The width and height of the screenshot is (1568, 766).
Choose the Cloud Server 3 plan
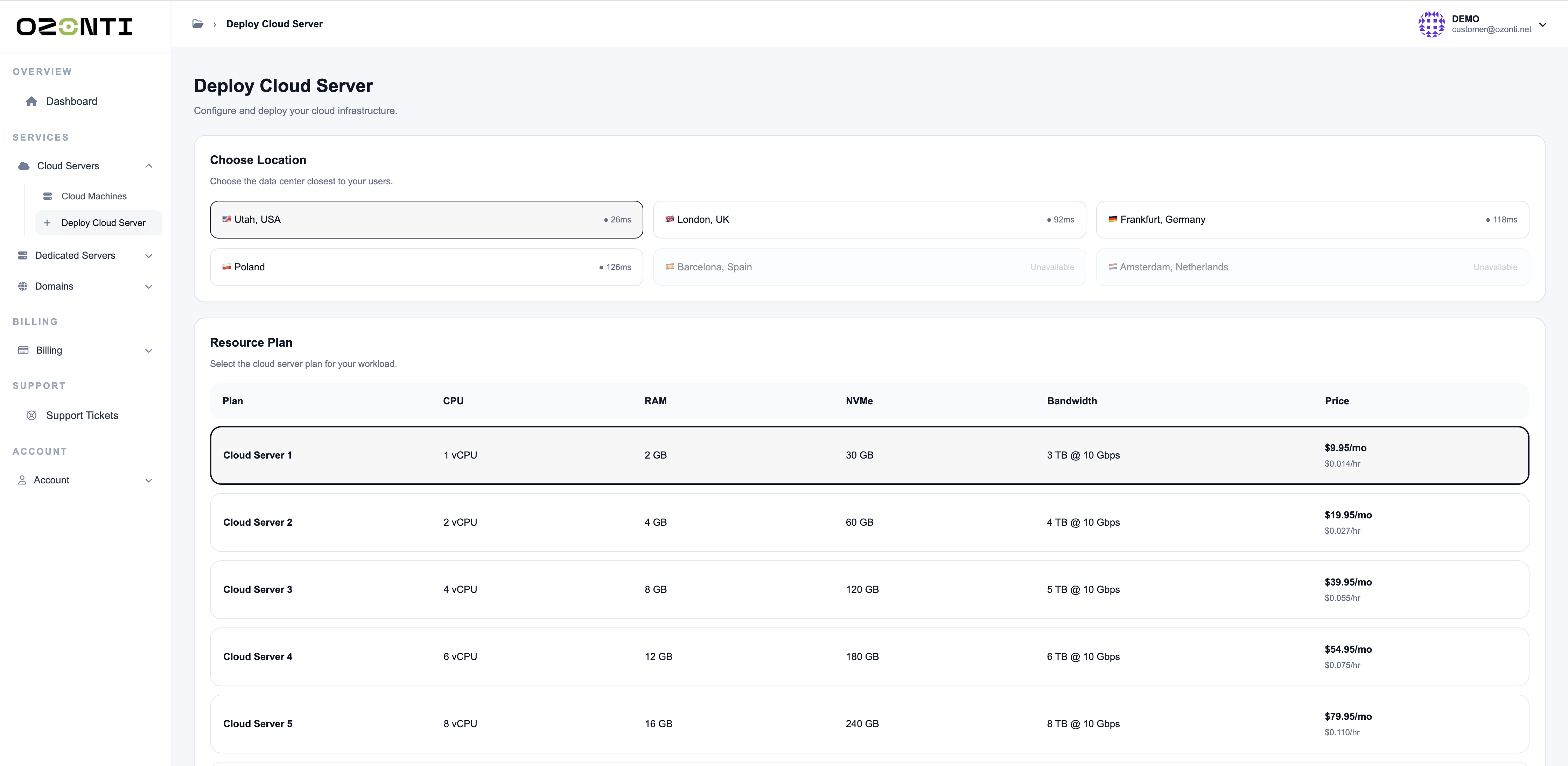click(x=869, y=590)
